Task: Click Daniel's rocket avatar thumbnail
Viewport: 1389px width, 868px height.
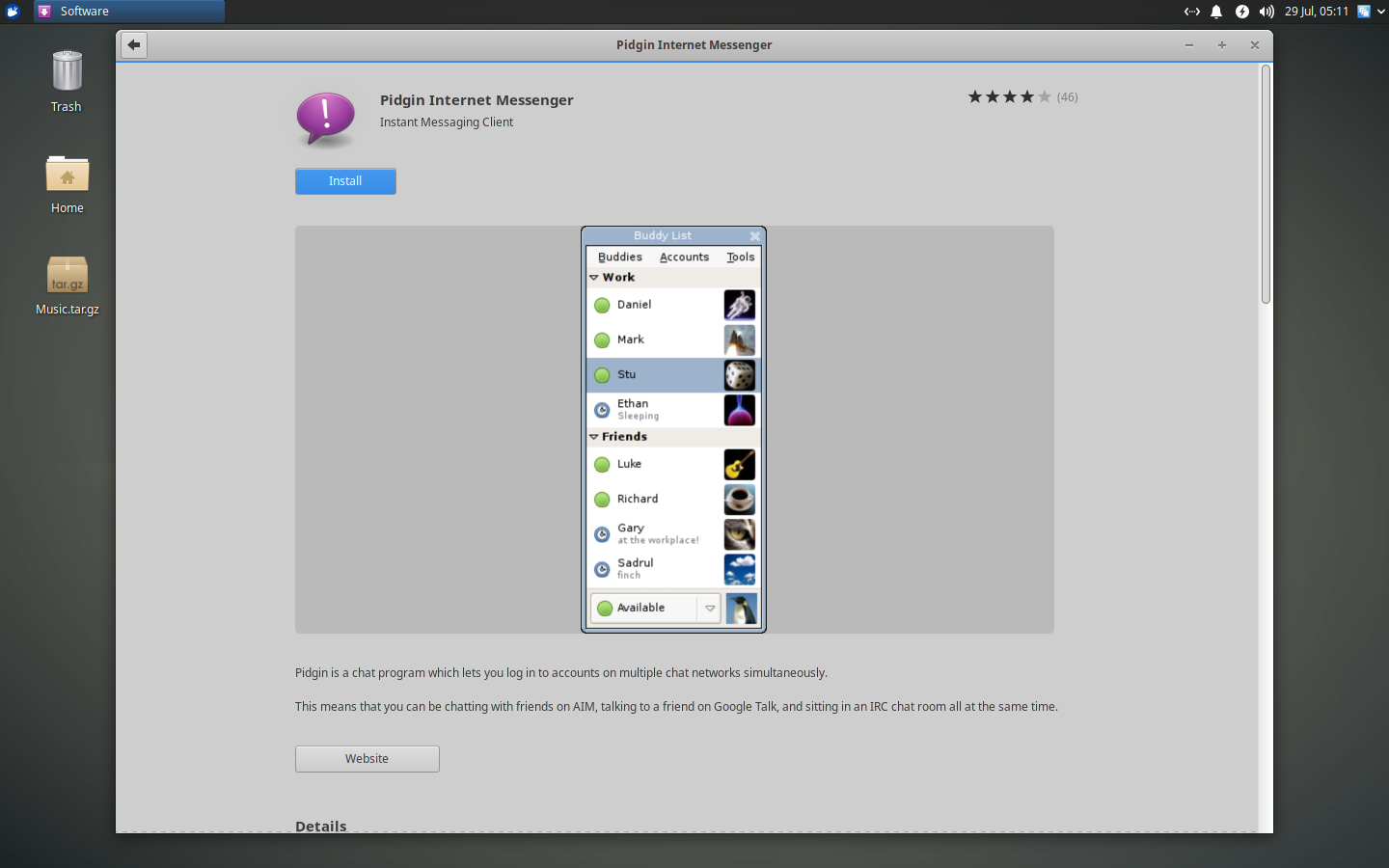Action: pos(739,305)
